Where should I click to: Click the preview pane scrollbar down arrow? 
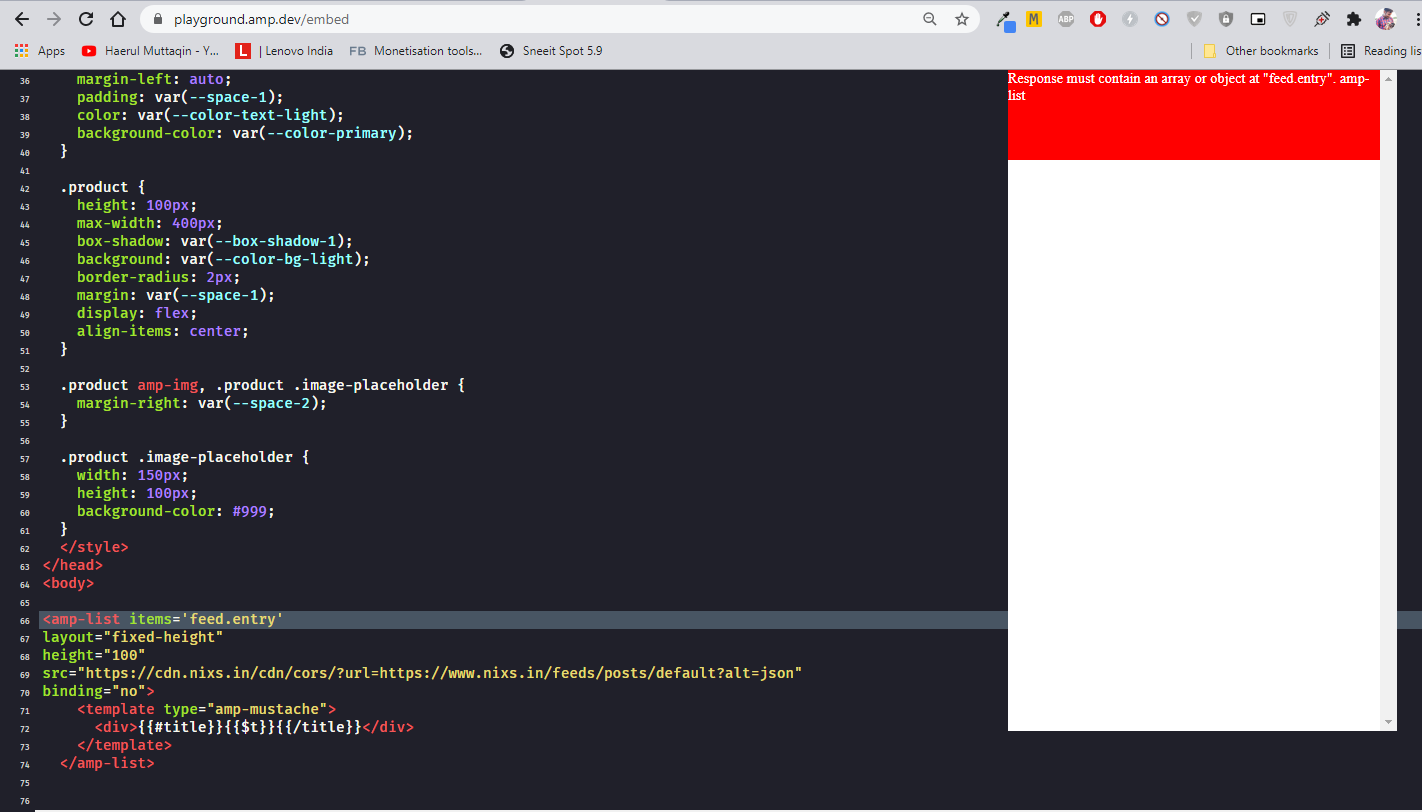(1388, 722)
